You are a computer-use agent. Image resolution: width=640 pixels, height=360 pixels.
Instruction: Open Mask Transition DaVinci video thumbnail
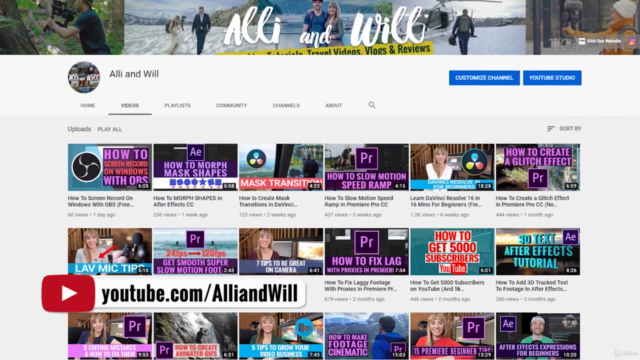(x=281, y=167)
